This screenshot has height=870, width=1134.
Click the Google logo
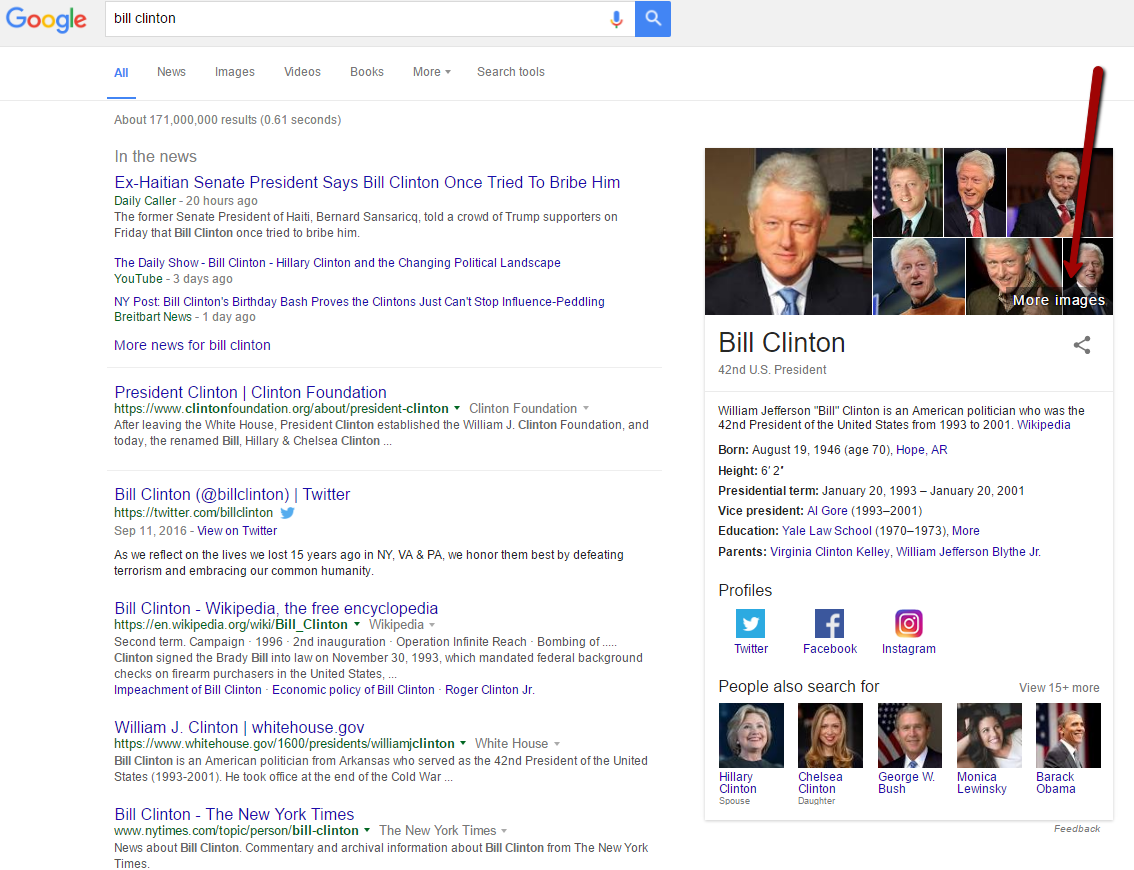[x=47, y=19]
